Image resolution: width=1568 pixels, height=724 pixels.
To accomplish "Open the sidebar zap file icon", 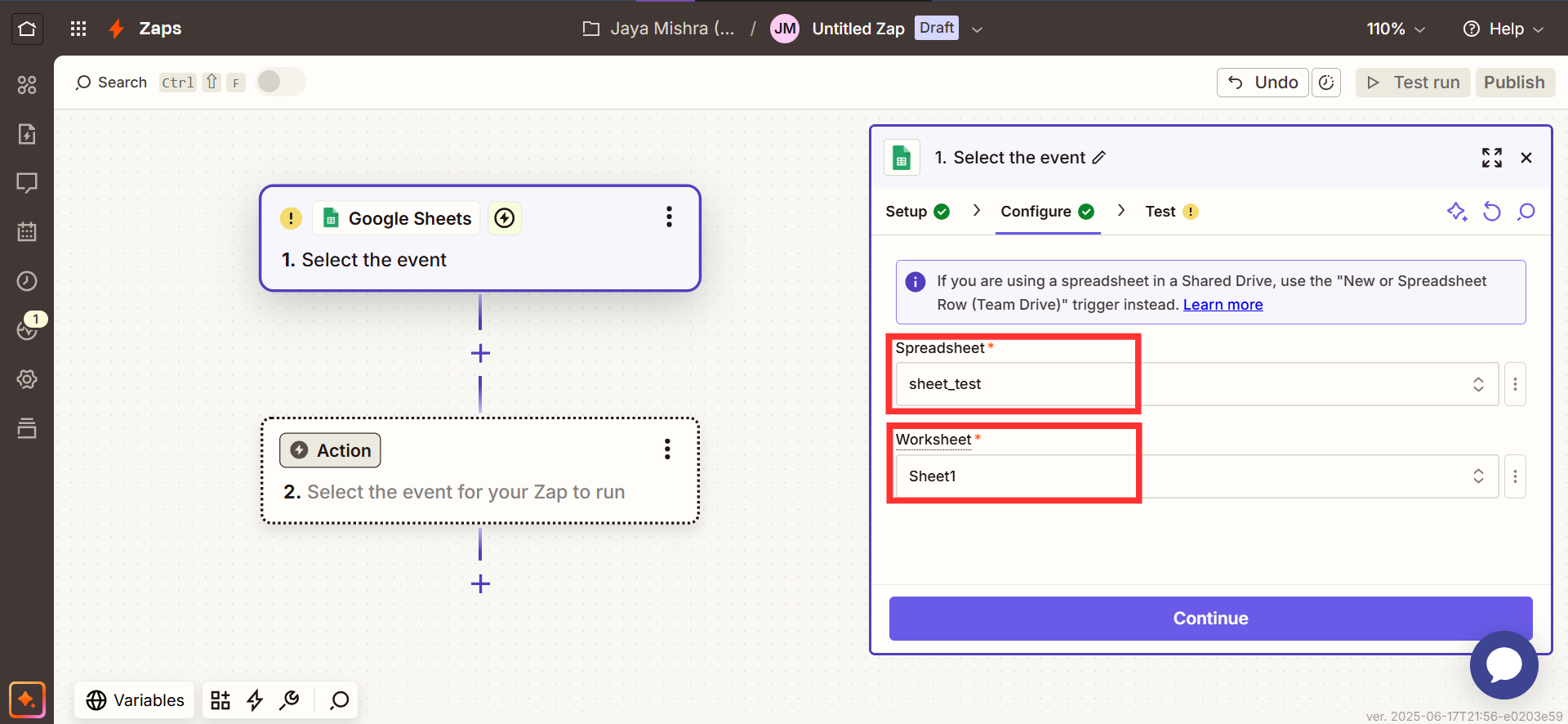I will 27,134.
